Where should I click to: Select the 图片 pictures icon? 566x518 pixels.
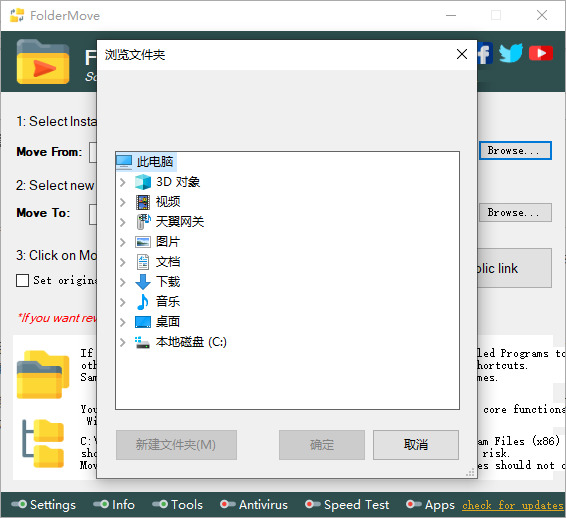(143, 242)
